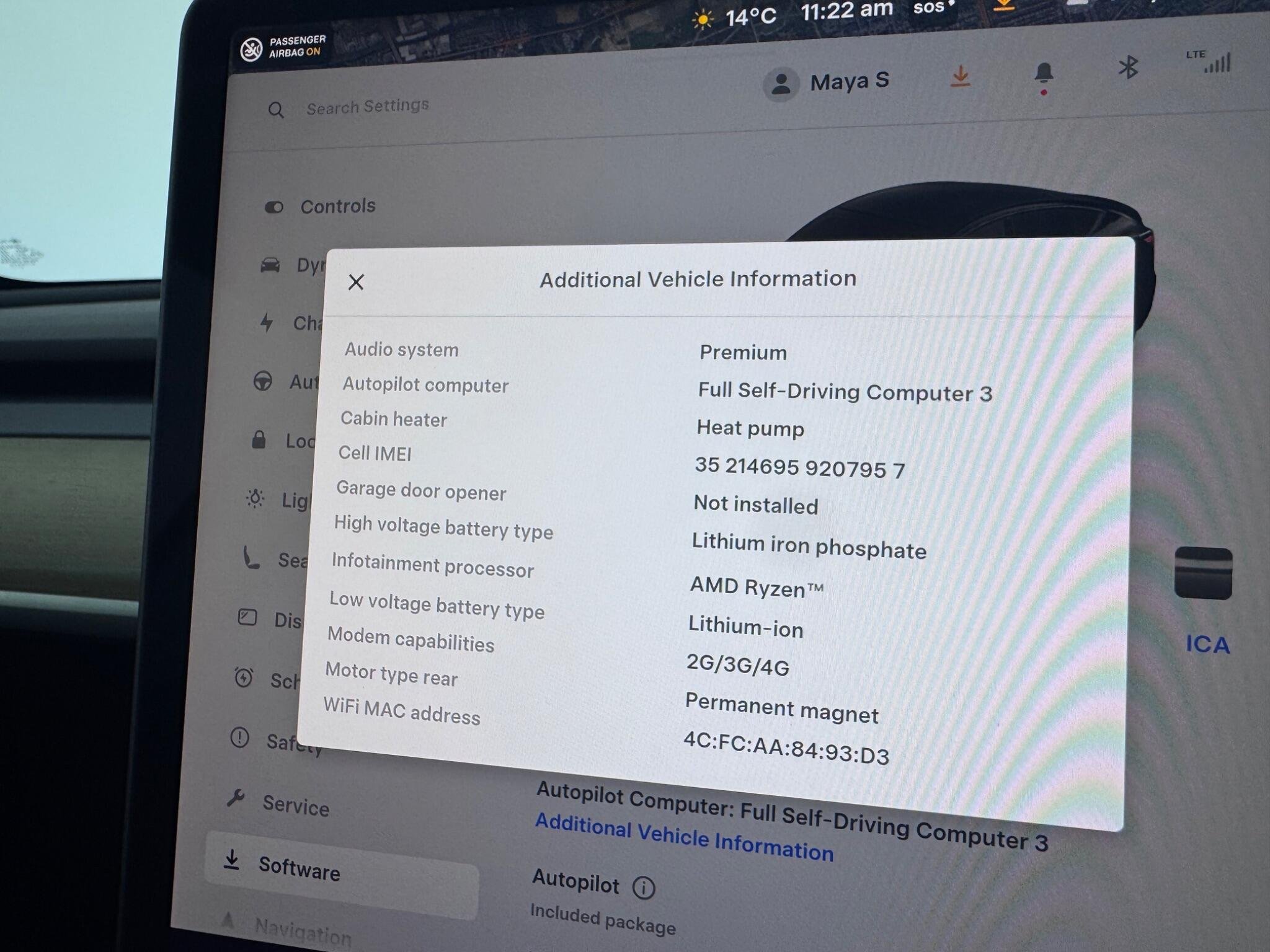Select the Software menu item
1270x952 pixels.
[299, 868]
